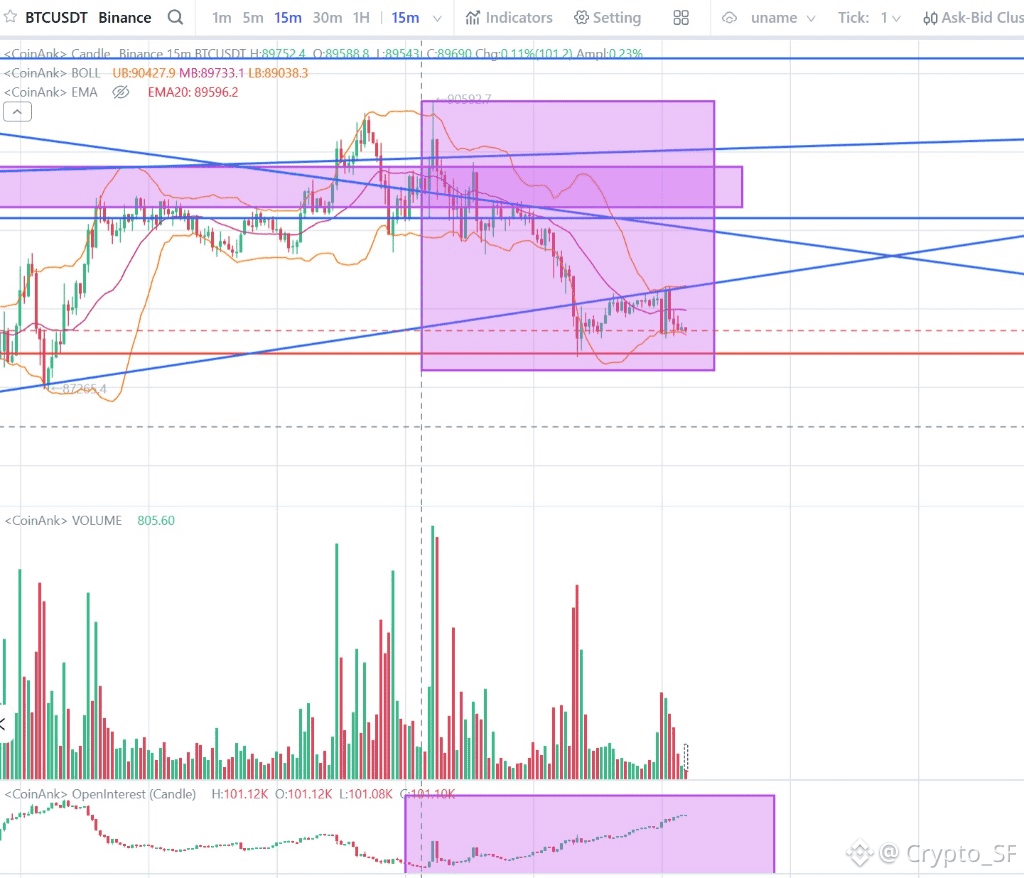Open the symbol search magnifier
This screenshot has height=878, width=1024.
point(175,17)
